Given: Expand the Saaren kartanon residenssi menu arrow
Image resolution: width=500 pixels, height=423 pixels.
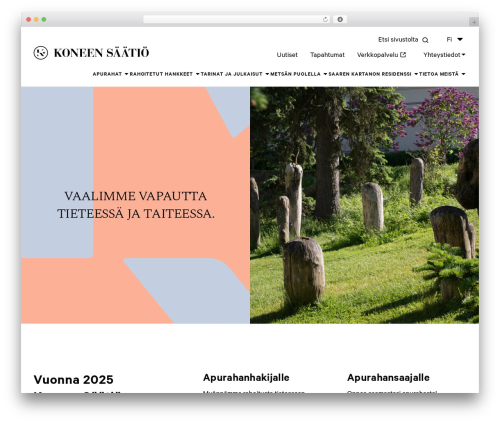Looking at the screenshot, I should tap(416, 74).
